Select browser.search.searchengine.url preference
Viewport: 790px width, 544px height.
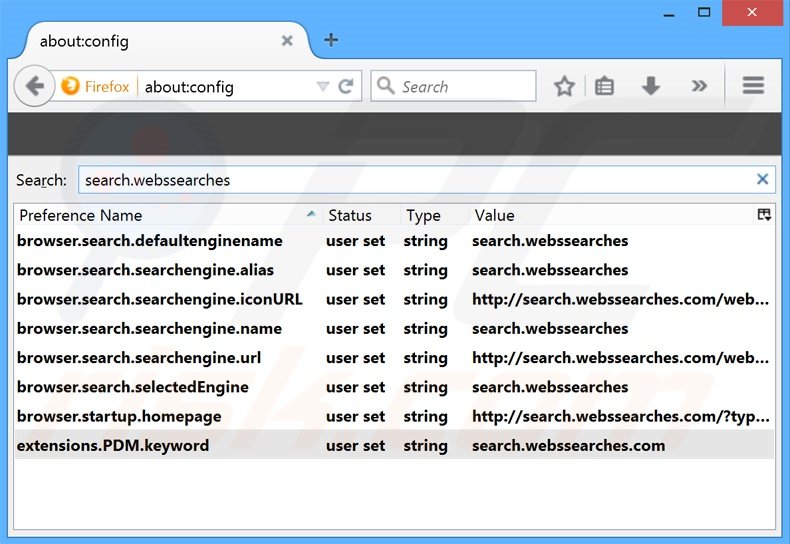(x=394, y=358)
